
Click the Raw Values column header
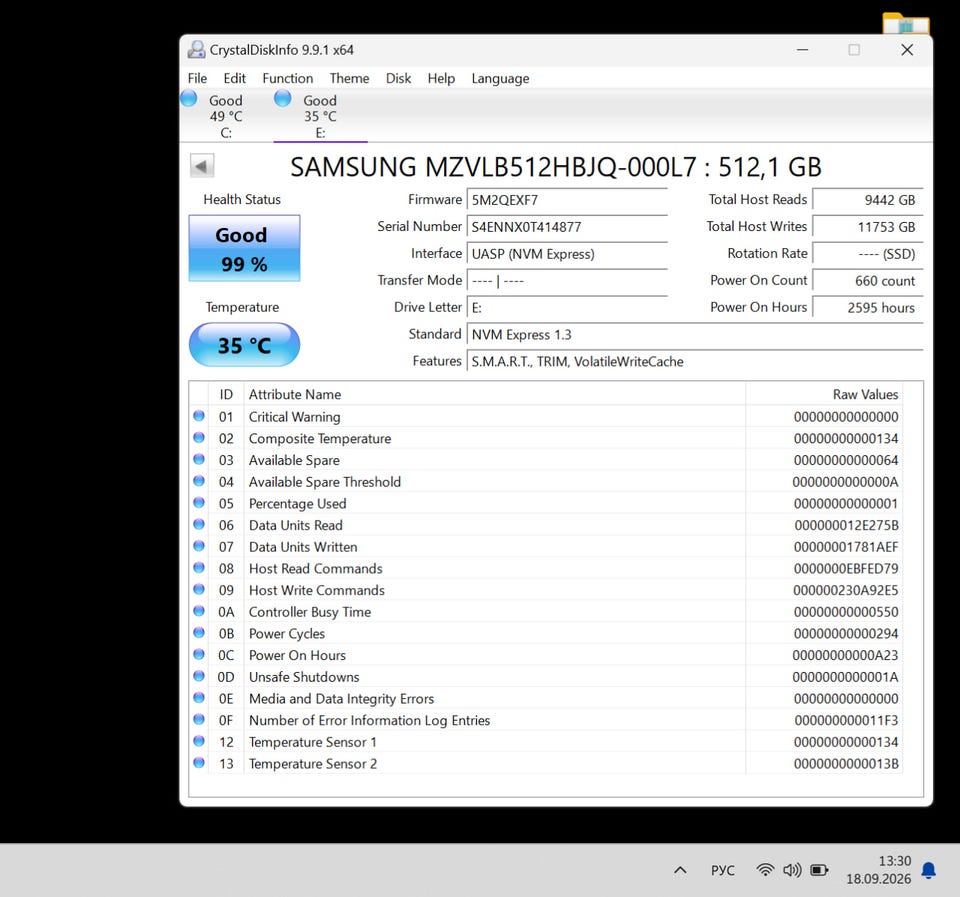click(824, 394)
